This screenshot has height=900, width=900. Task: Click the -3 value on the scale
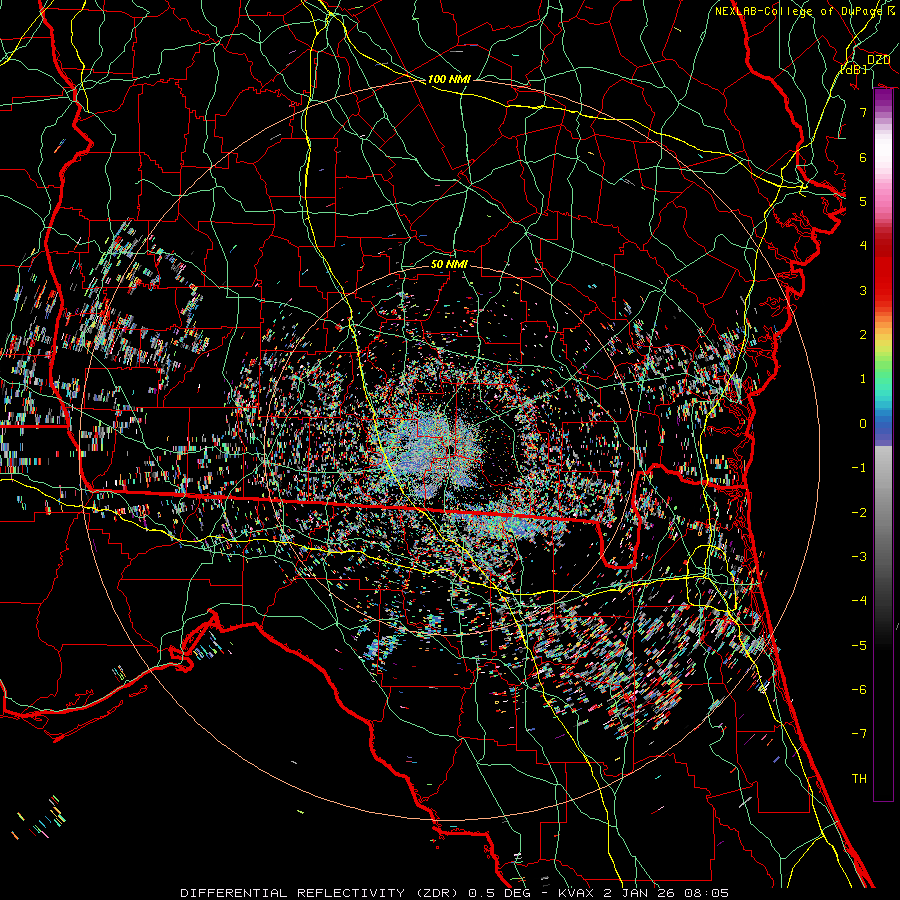pos(859,557)
